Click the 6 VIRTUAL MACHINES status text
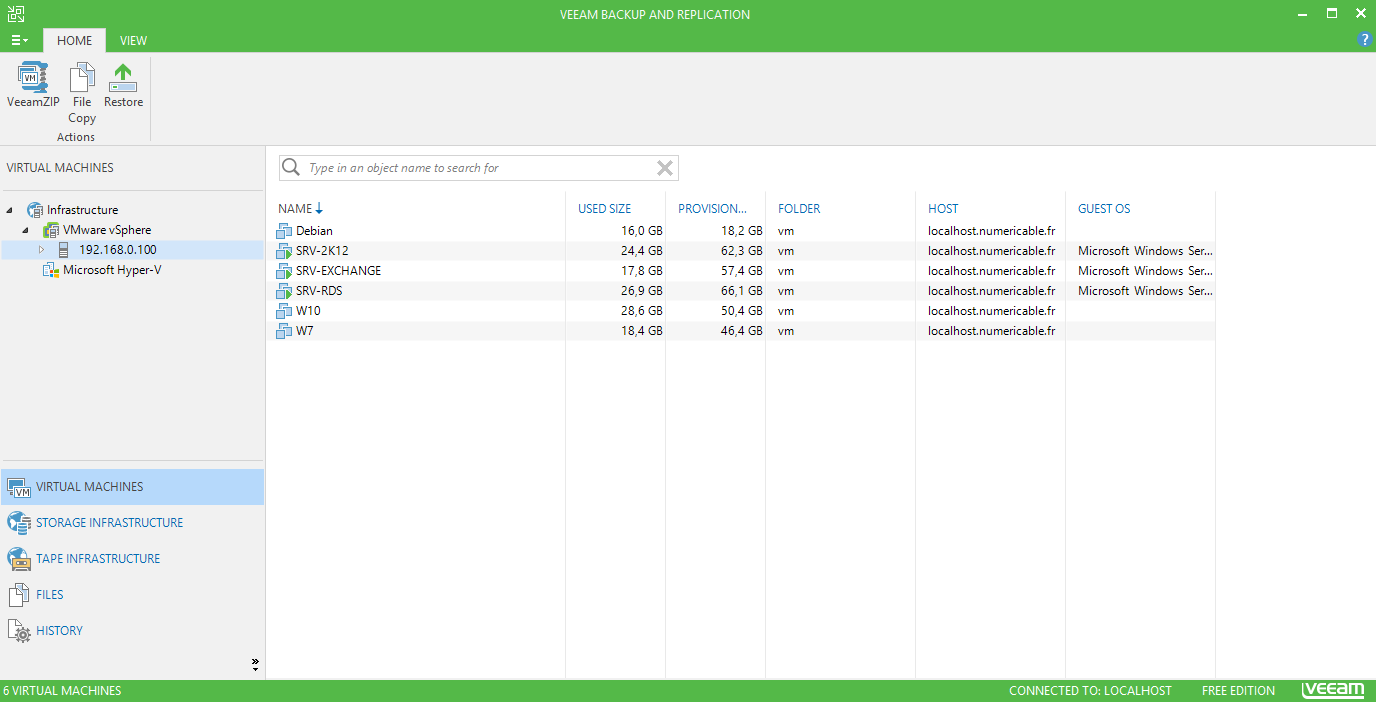The height and width of the screenshot is (702, 1376). (63, 691)
